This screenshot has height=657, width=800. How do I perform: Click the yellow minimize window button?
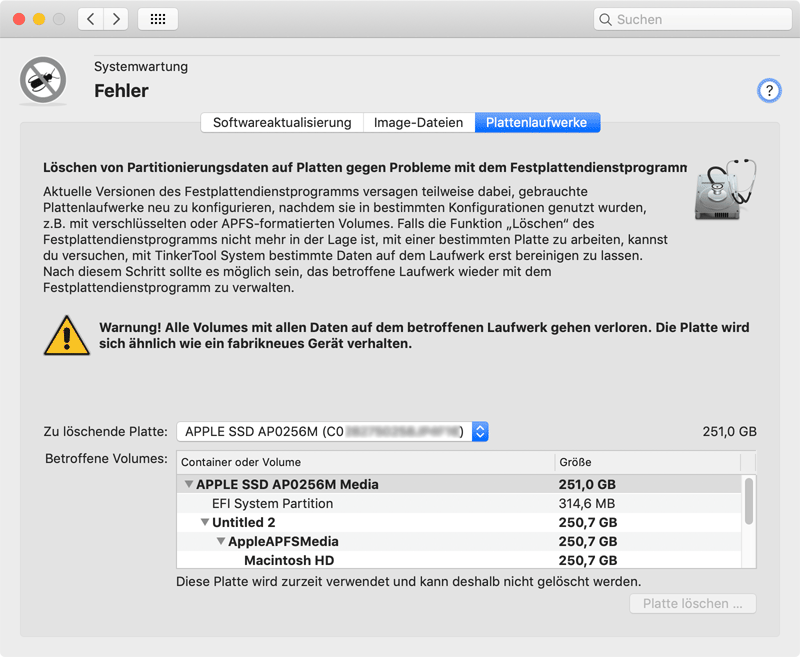coord(39,19)
